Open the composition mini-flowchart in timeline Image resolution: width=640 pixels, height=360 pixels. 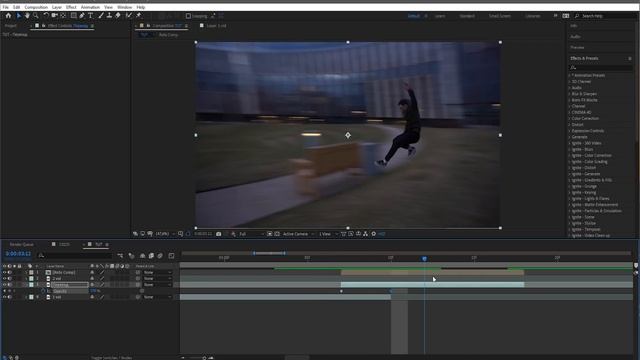click(120, 256)
